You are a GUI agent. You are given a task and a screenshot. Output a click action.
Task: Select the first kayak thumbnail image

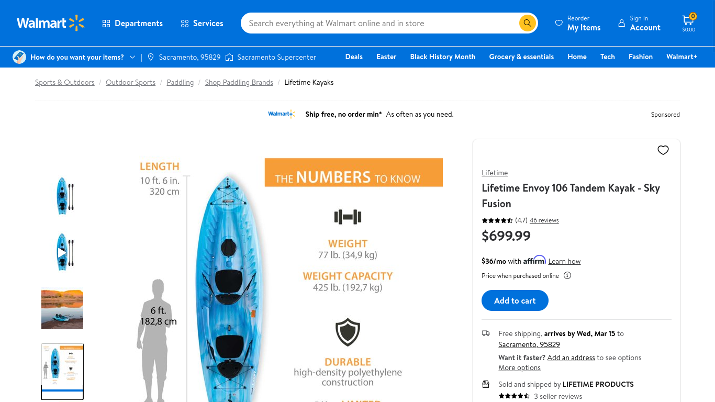pos(62,194)
